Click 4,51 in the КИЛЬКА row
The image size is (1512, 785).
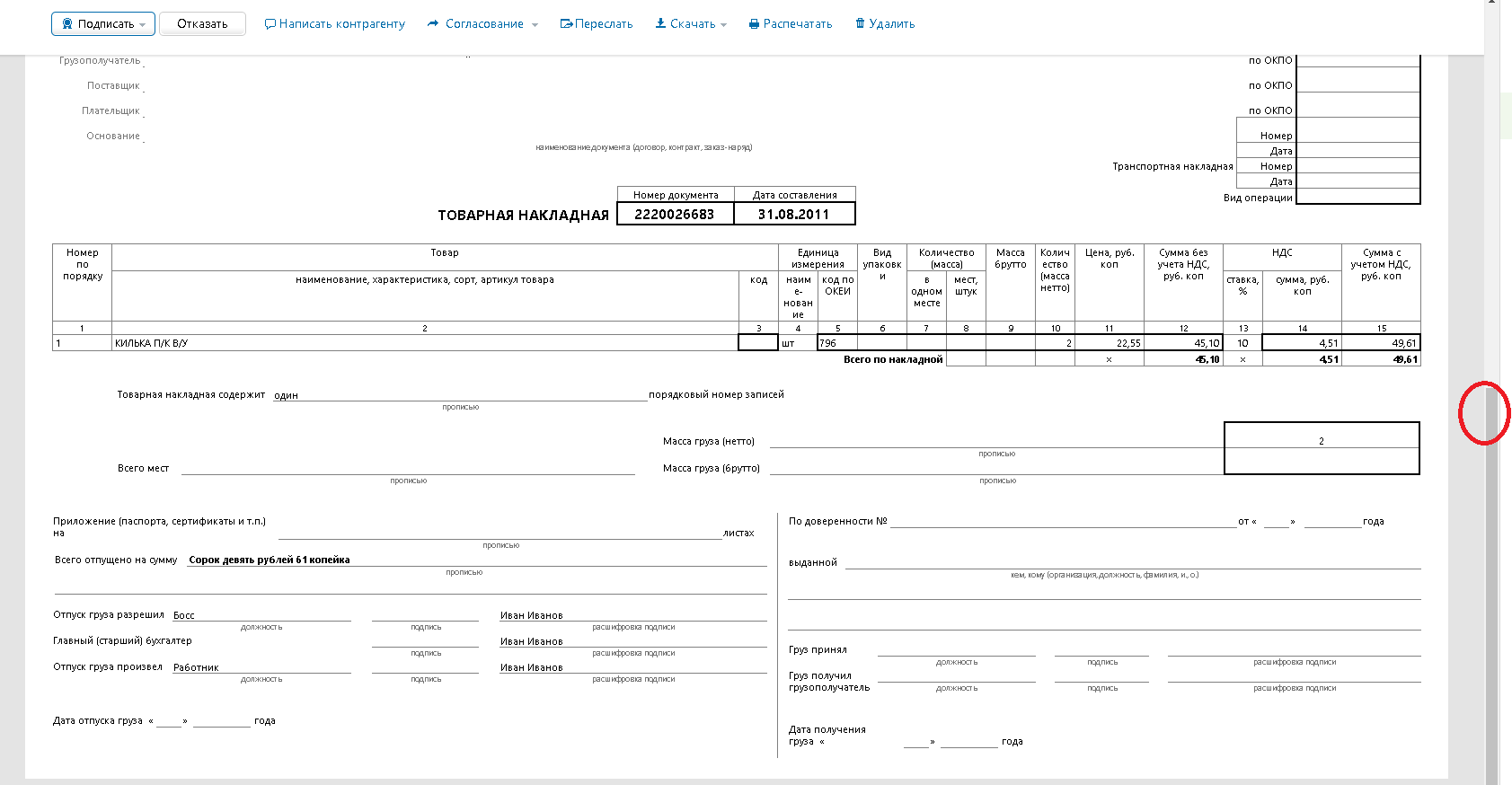1329,343
